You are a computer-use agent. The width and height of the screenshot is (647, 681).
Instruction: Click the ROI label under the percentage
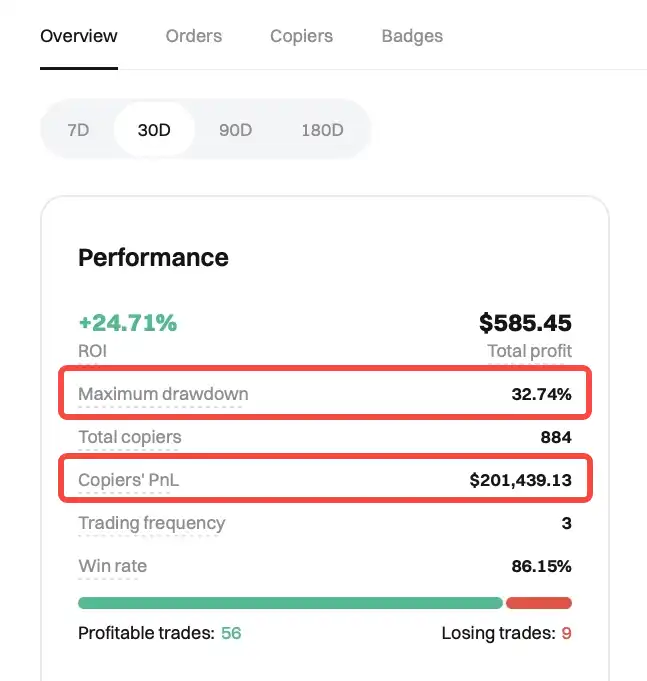(x=93, y=351)
